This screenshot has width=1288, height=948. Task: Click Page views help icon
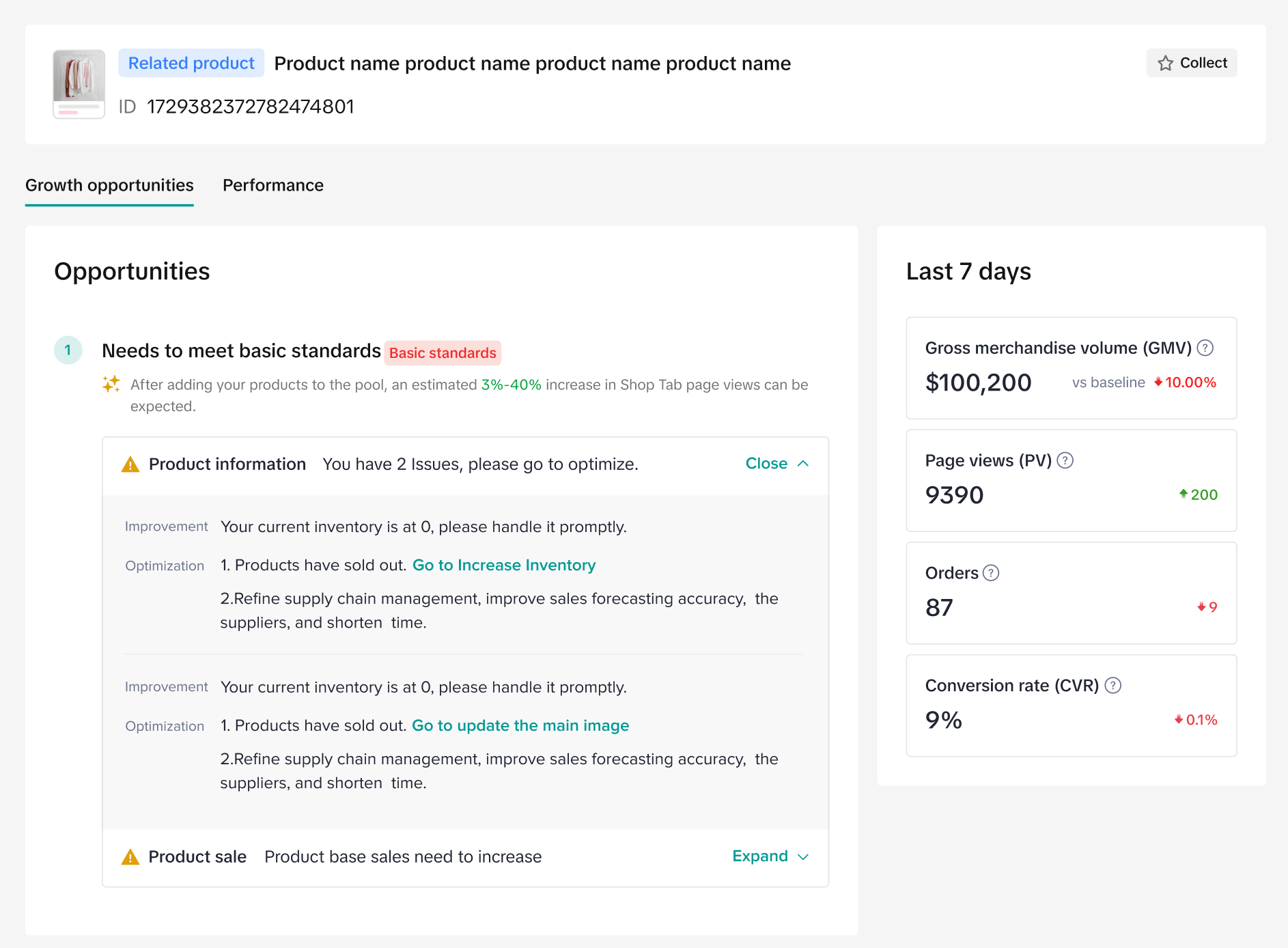[1065, 461]
